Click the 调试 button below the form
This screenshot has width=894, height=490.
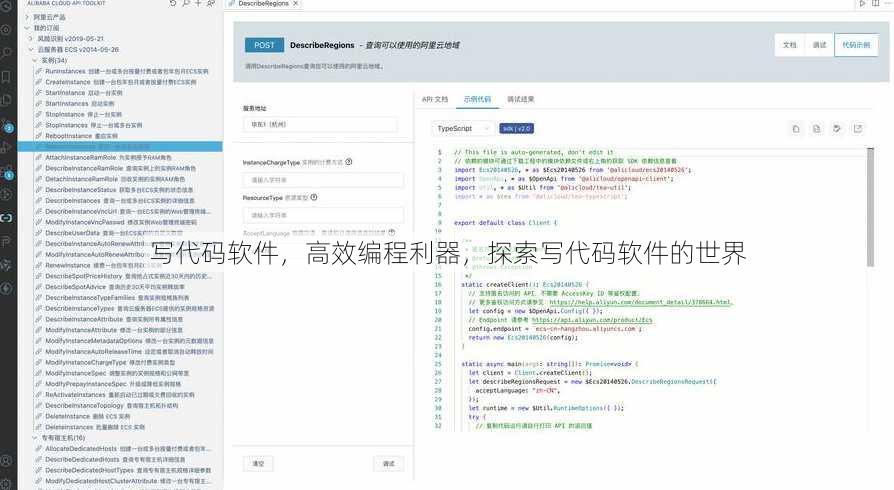tap(389, 464)
